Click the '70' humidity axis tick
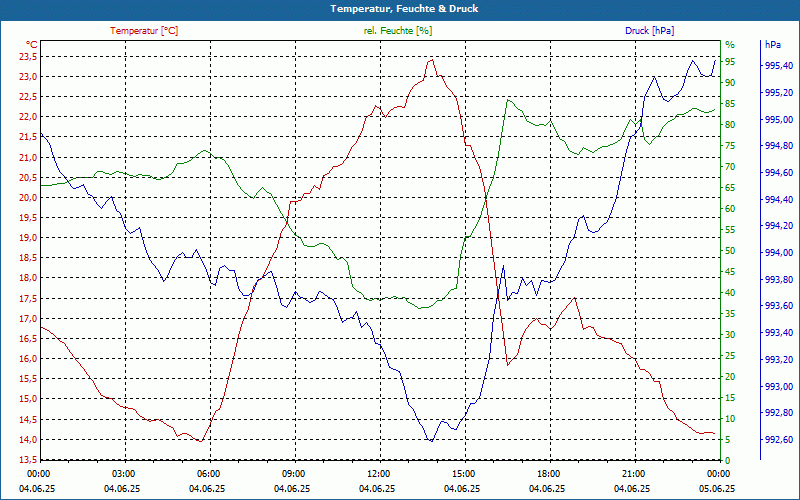 [730, 167]
